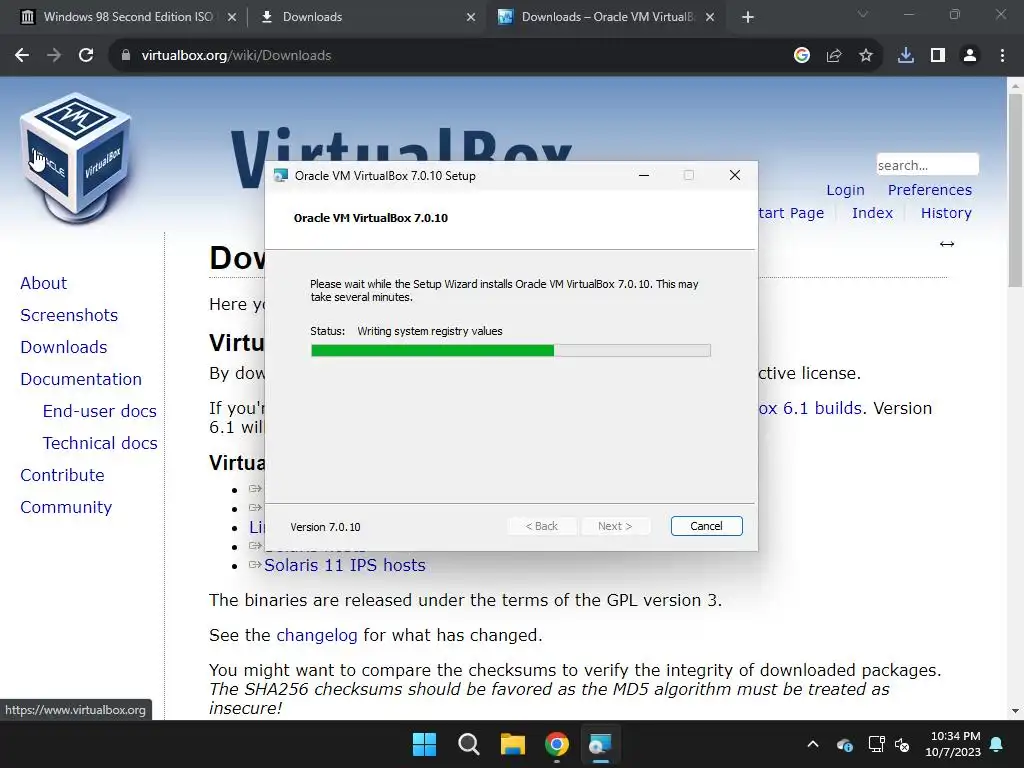Open Documentation in the sidebar
Image resolution: width=1024 pixels, height=768 pixels.
click(x=81, y=379)
